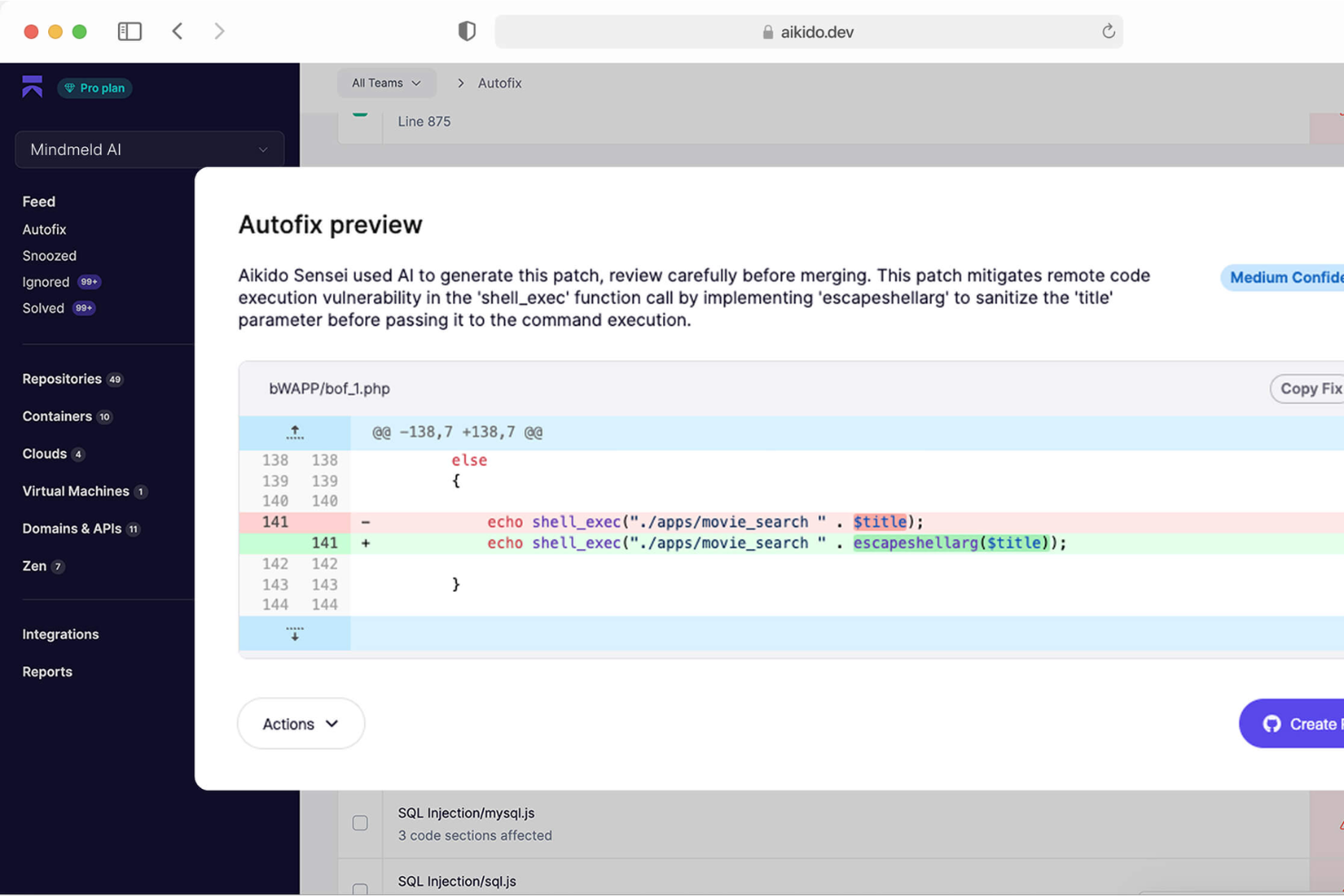
Task: Open the Mindmeld AI selector
Action: pos(149,149)
